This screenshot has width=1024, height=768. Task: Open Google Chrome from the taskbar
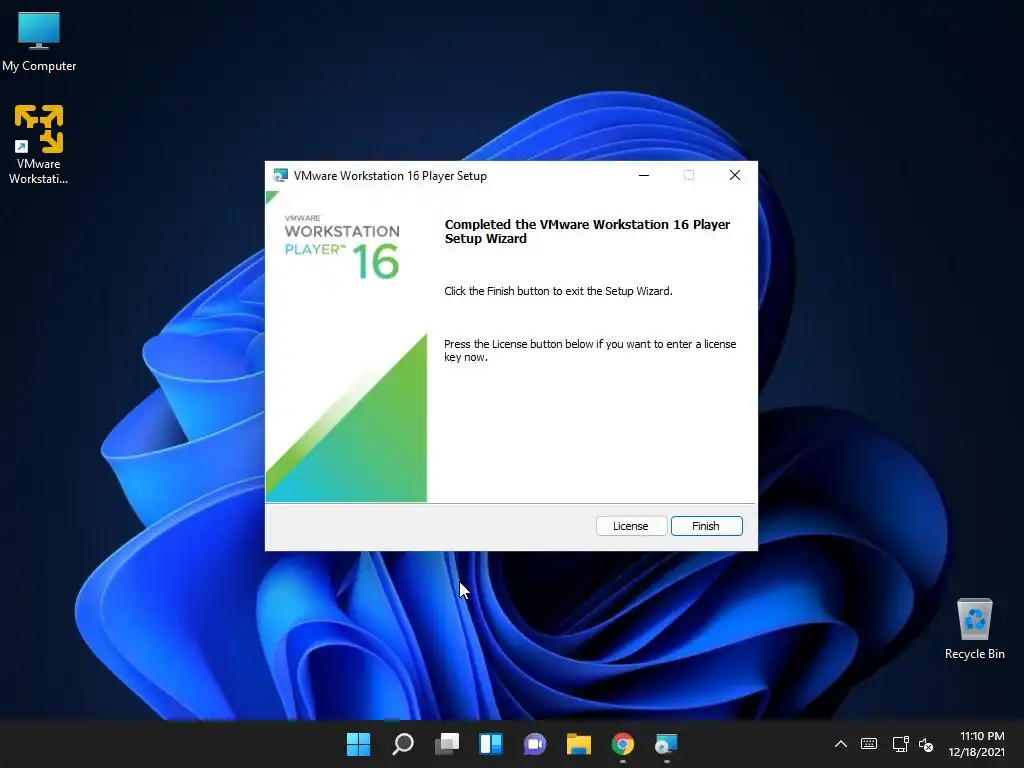(x=623, y=744)
